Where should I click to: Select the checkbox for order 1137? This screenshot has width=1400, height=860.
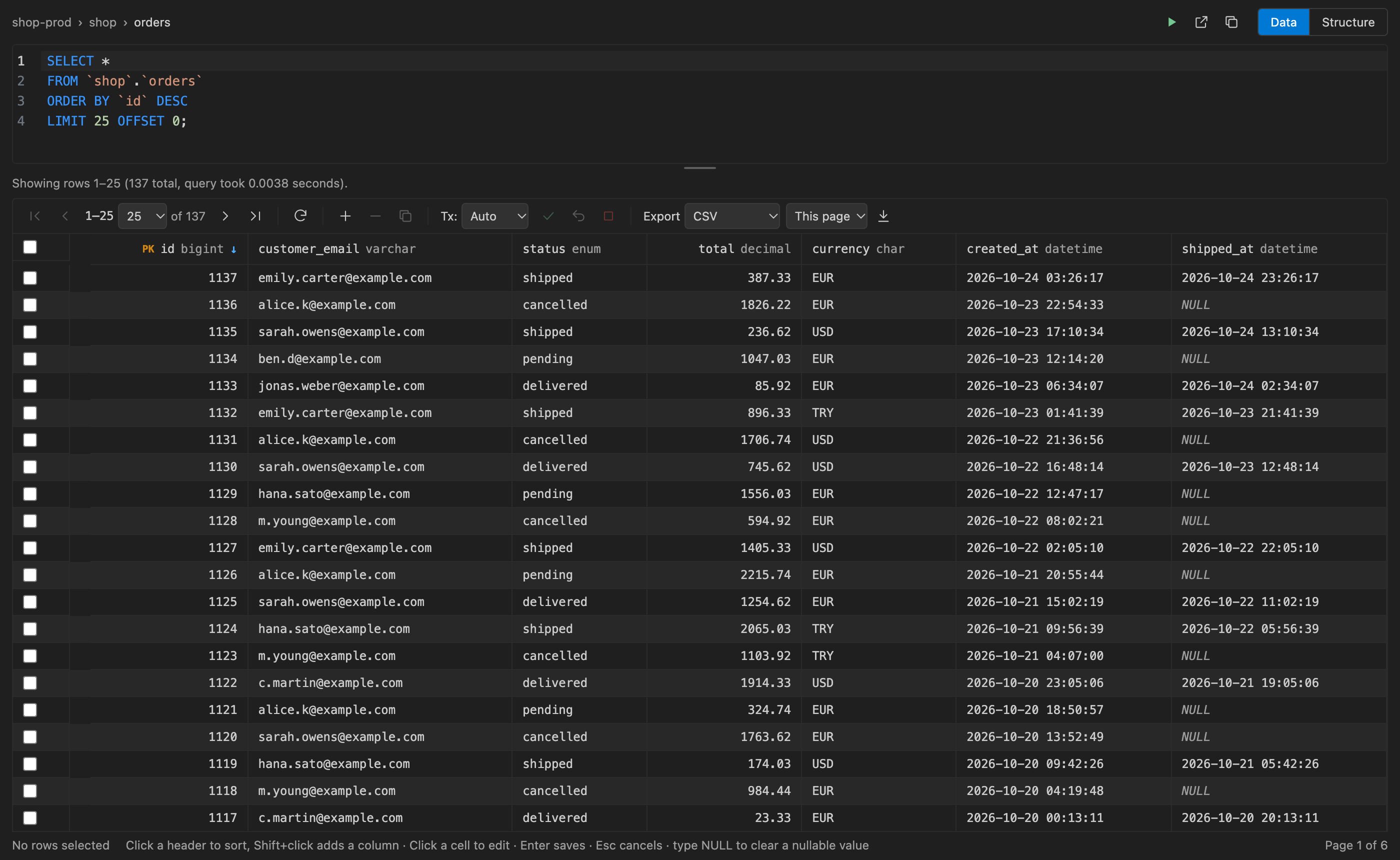[30, 278]
